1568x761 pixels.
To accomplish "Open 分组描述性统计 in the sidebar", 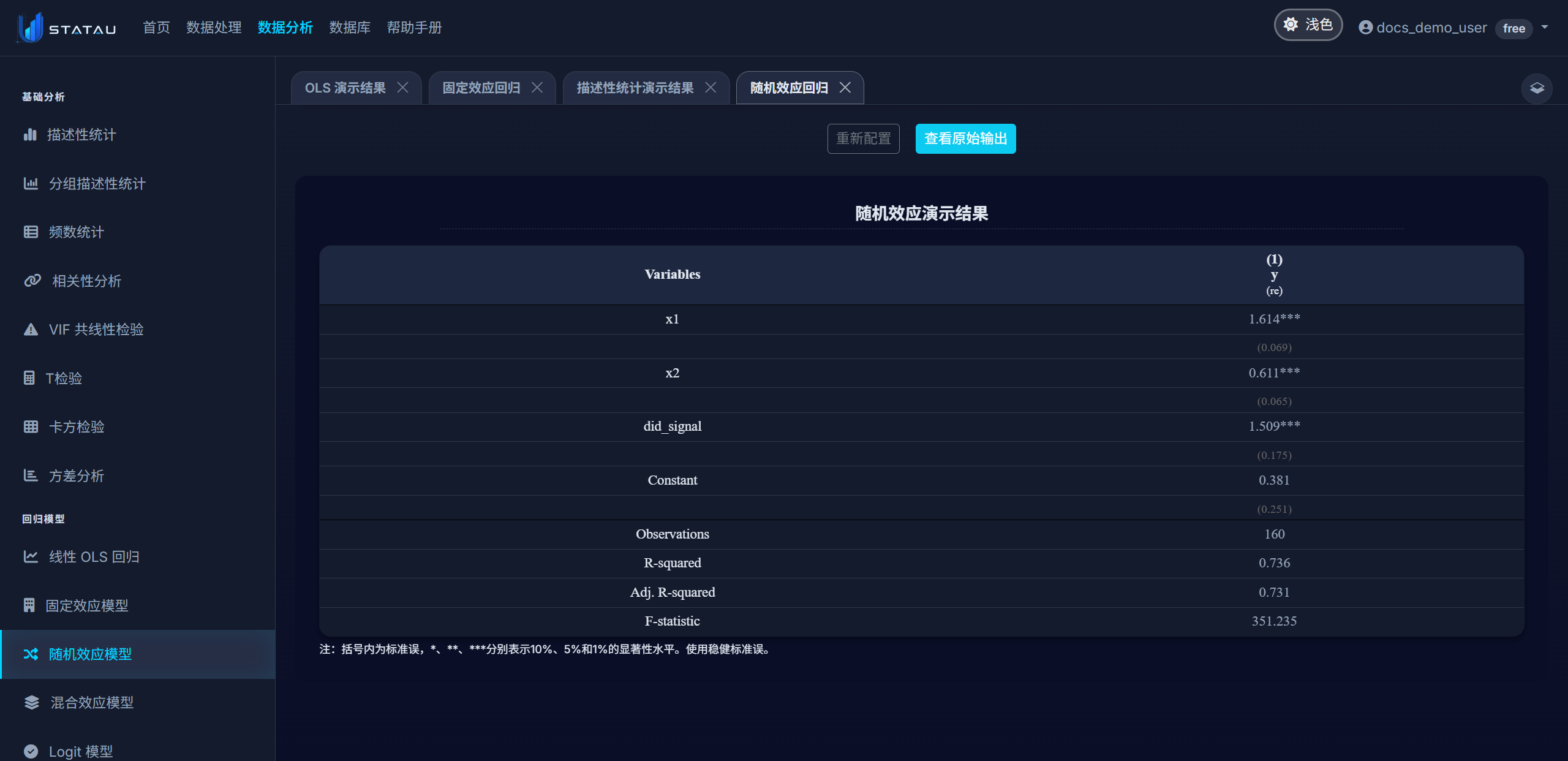I will click(138, 183).
